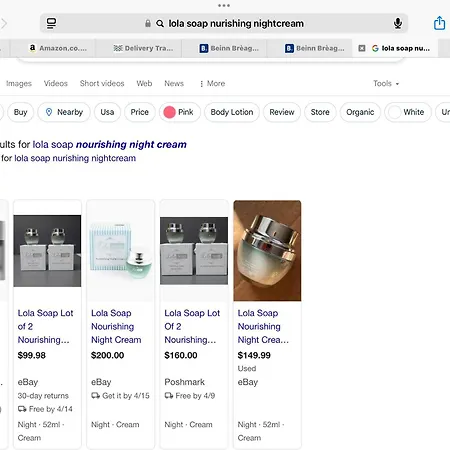Tap the address bar search field

224,23
